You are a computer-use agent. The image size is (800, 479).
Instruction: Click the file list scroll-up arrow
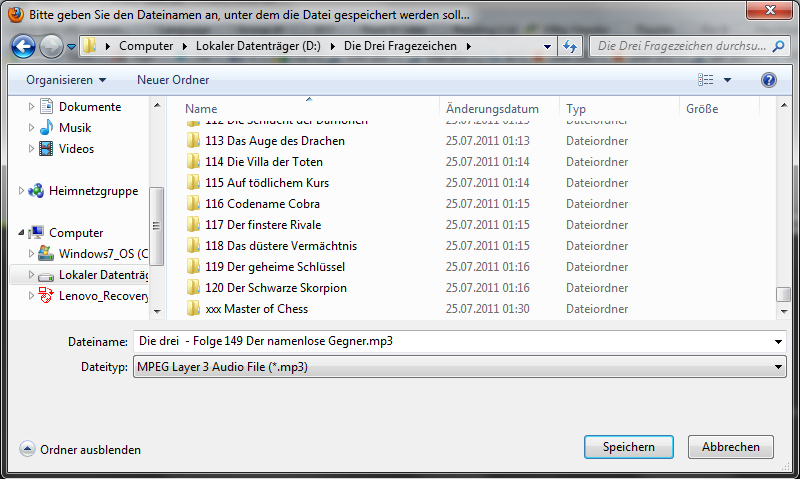click(x=784, y=105)
